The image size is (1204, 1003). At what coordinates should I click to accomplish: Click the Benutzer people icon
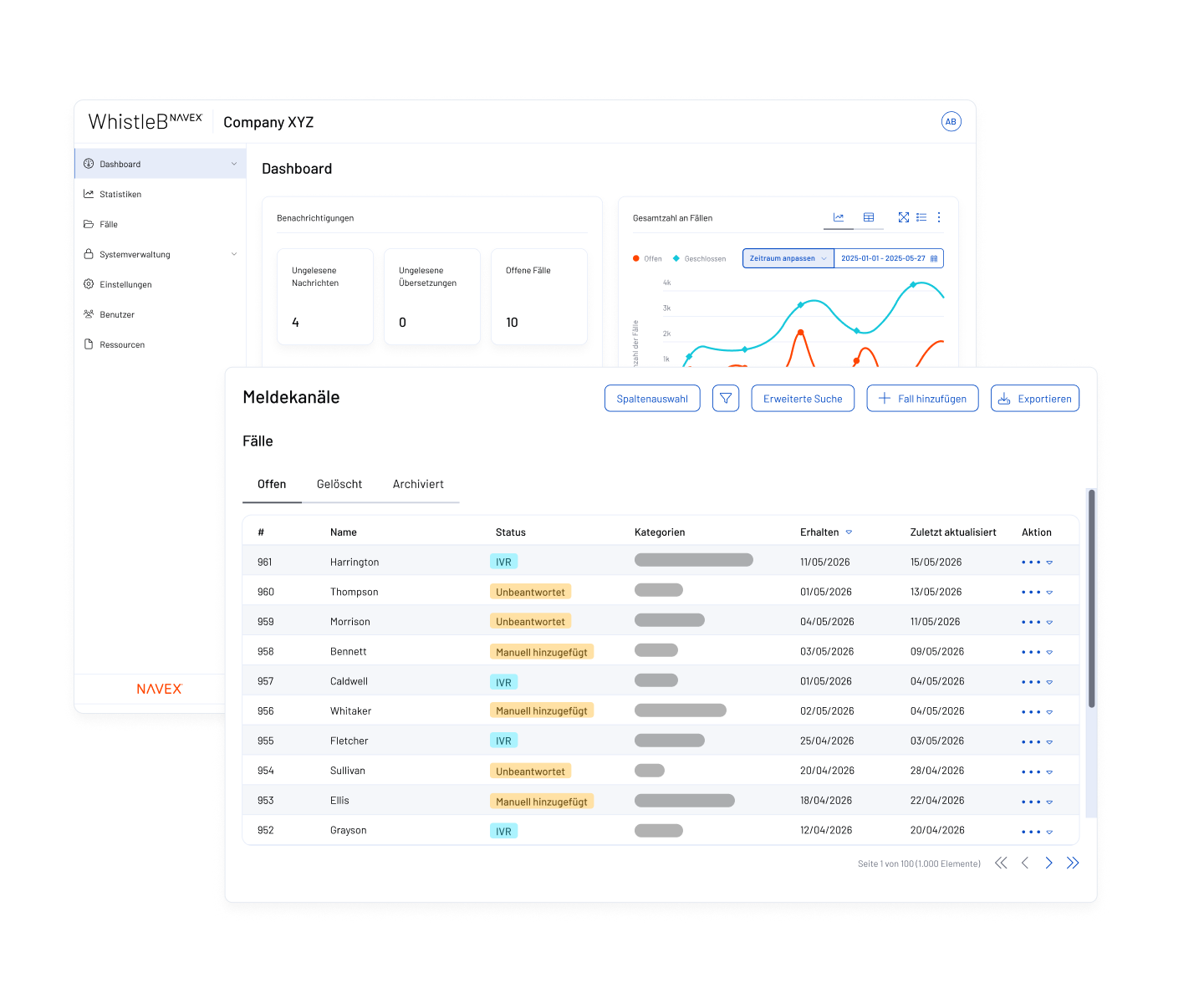89,314
